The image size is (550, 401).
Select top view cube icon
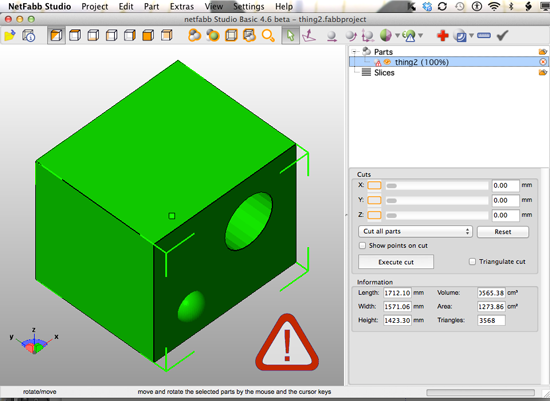click(x=75, y=35)
